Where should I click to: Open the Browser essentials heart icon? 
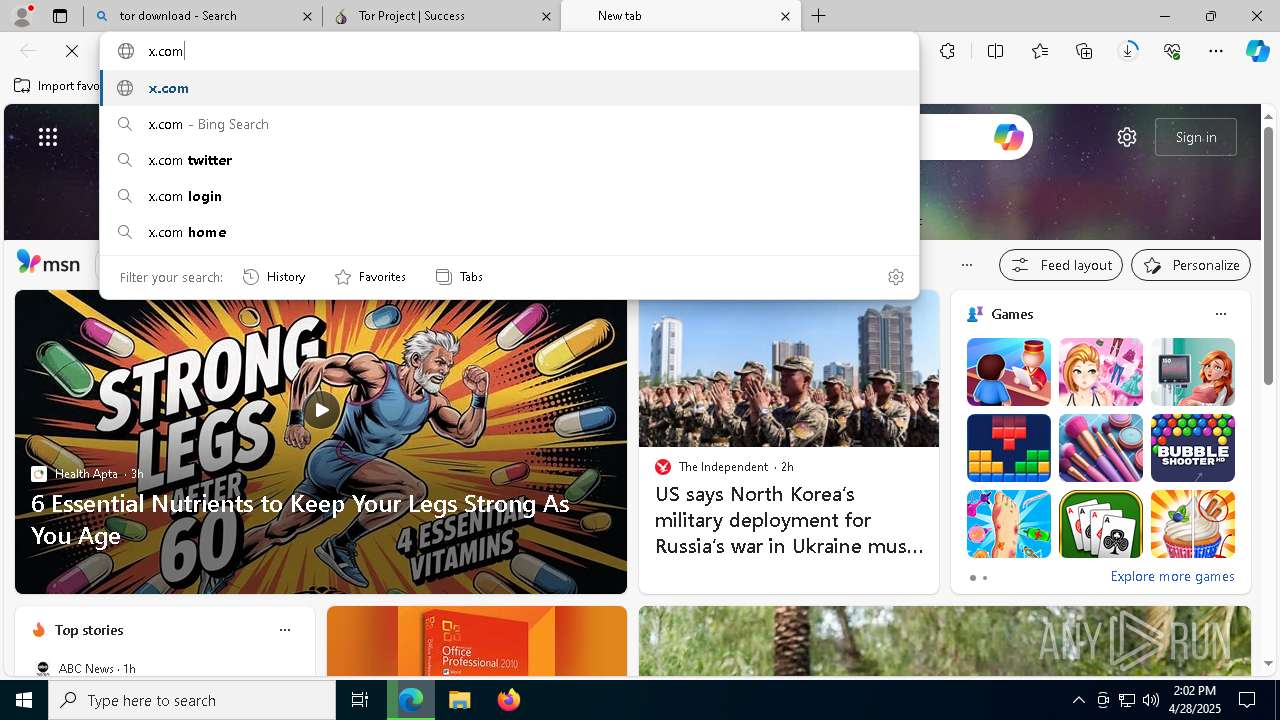tap(1172, 51)
